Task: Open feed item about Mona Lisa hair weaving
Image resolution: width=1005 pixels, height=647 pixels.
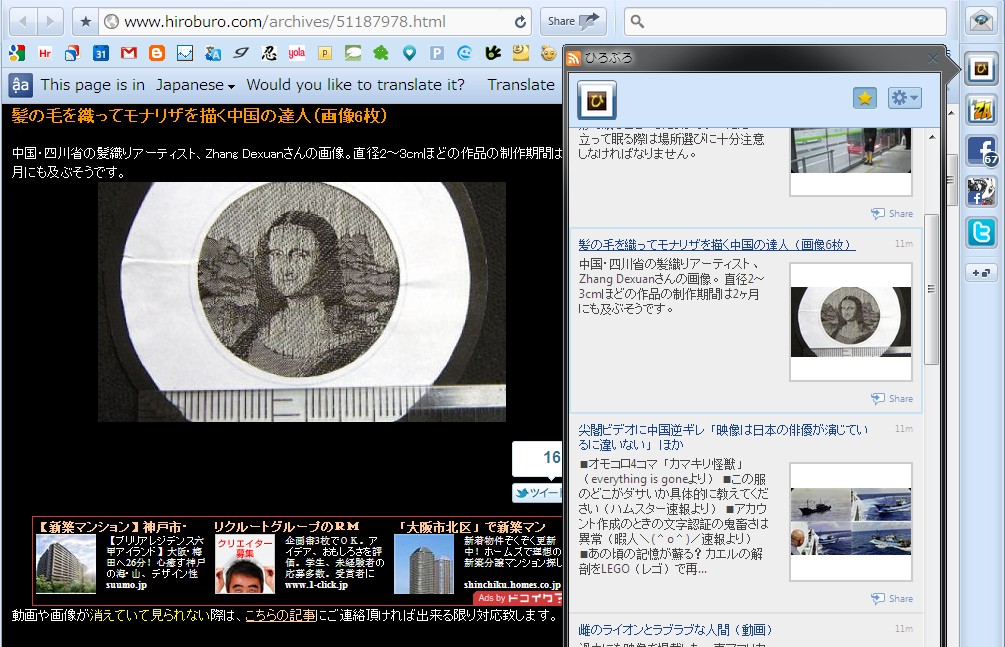Action: pos(717,244)
